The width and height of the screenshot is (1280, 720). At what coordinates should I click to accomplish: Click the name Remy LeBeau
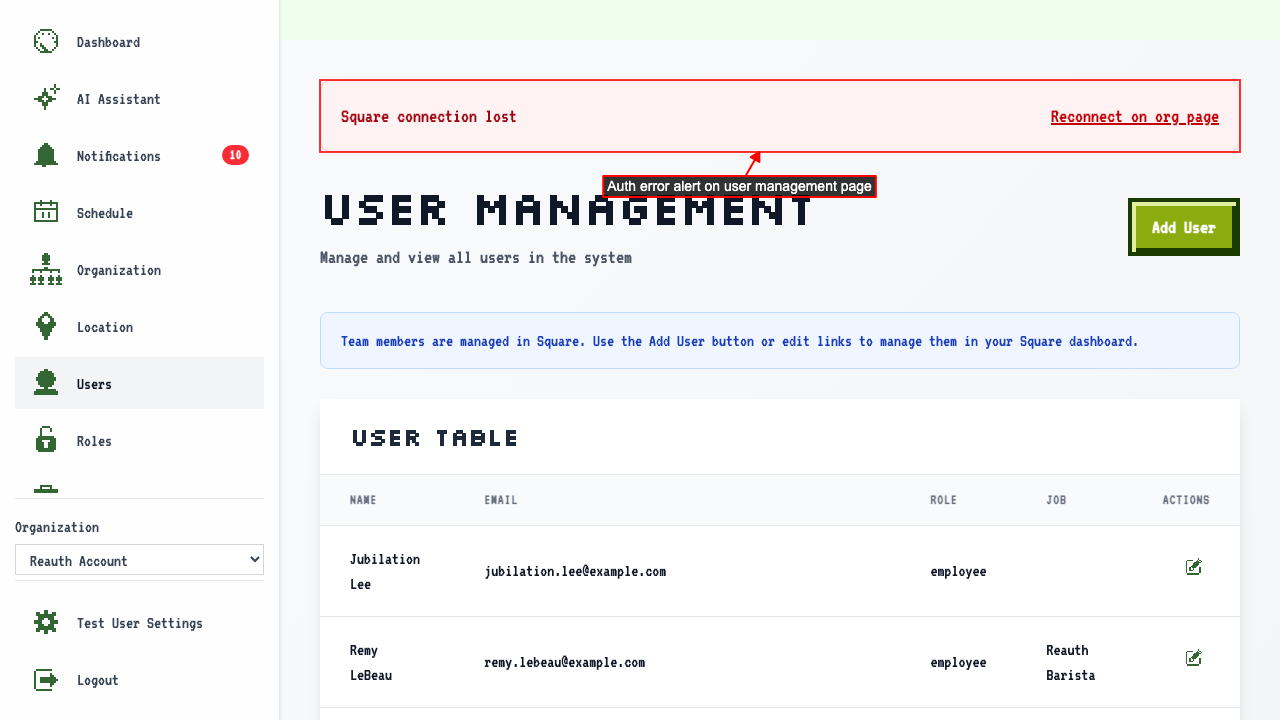371,662
